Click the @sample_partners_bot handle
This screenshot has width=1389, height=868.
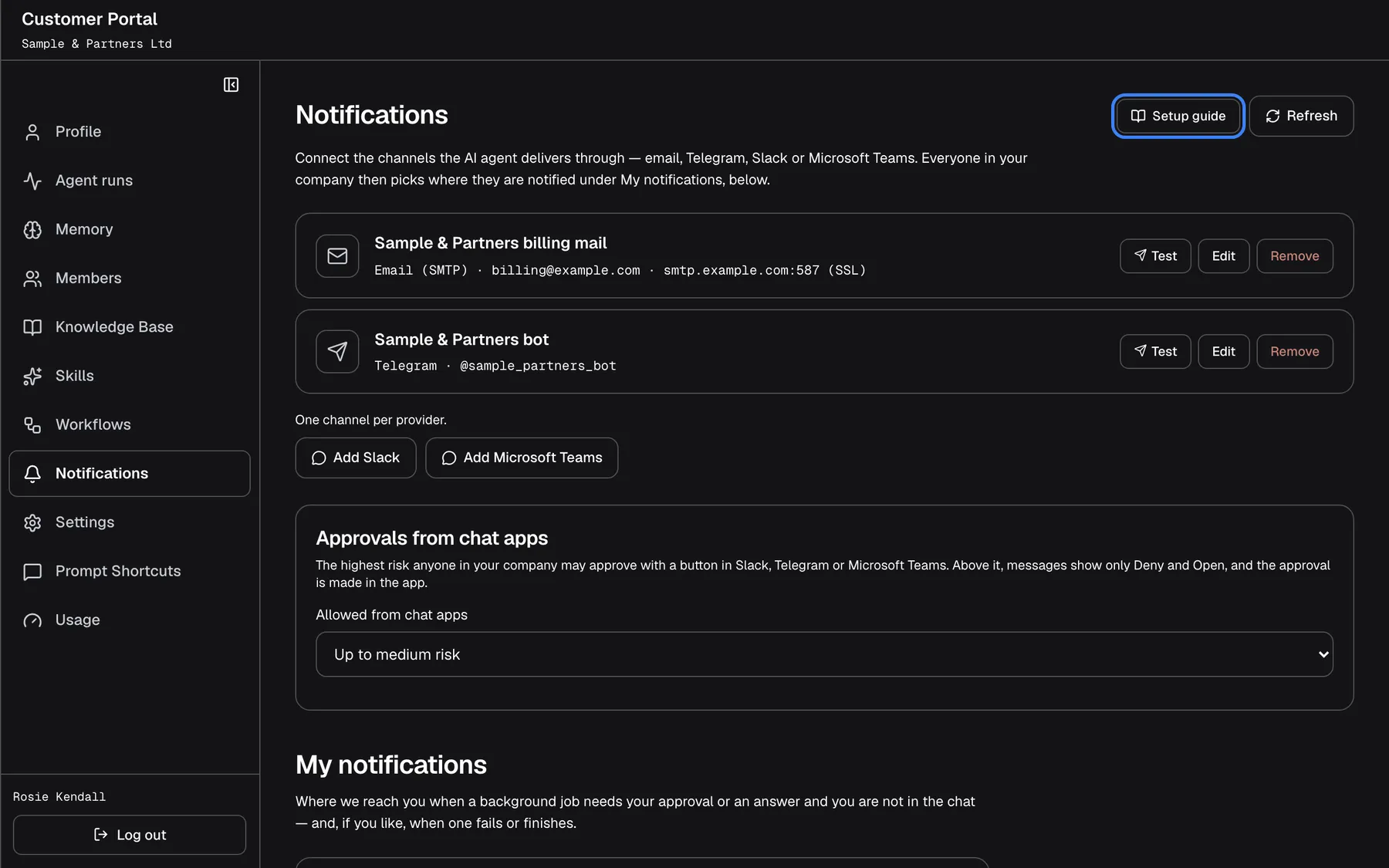(x=538, y=366)
